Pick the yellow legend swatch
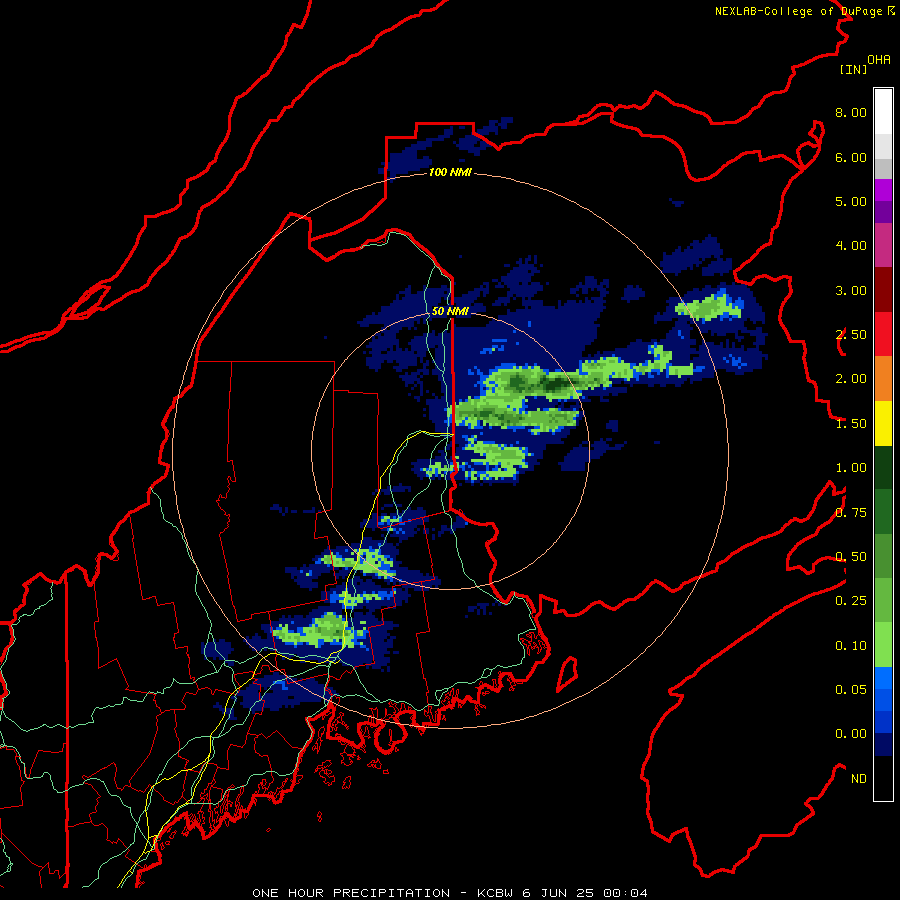This screenshot has height=900, width=900. (883, 423)
